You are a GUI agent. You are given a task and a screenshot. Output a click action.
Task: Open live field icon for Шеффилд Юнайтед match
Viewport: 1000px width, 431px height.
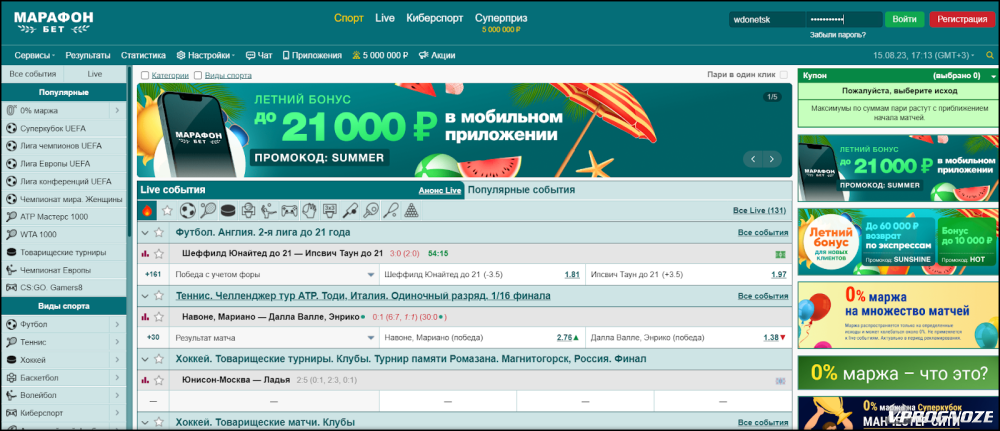pyautogui.click(x=780, y=254)
